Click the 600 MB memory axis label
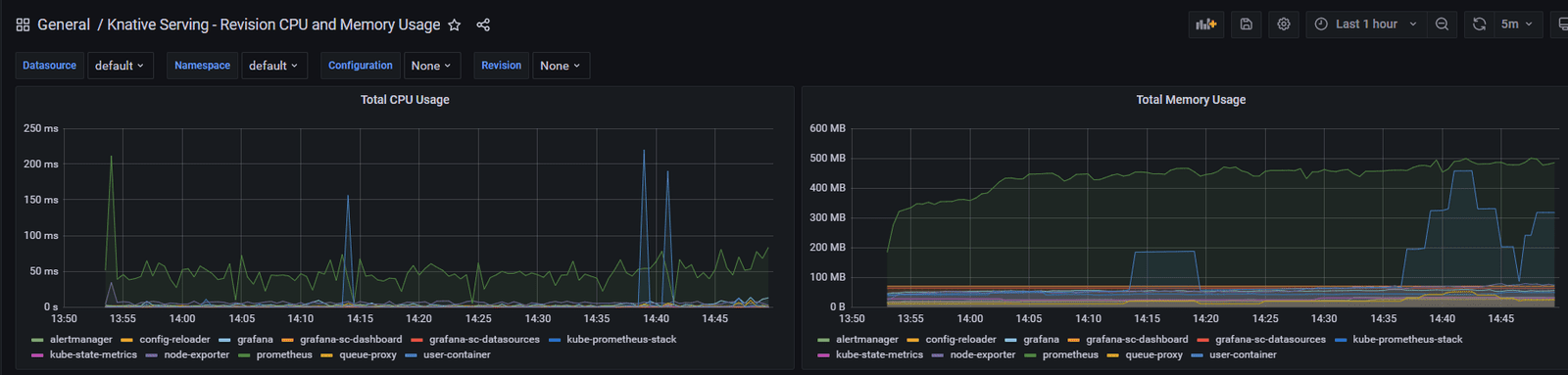The height and width of the screenshot is (375, 1568). coord(827,128)
